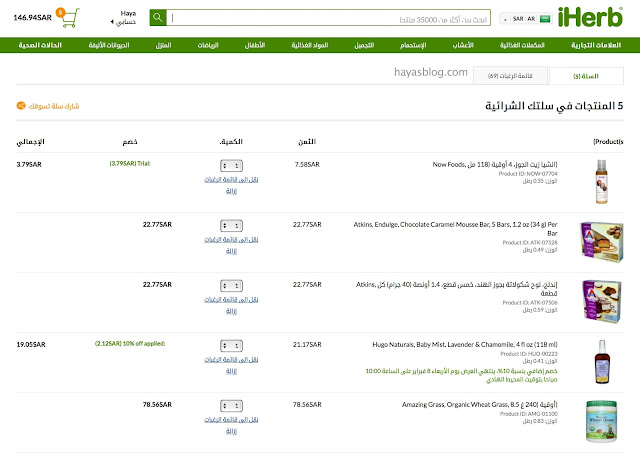Click the Amazing Grass Organic Wheat Grass title
Image resolution: width=640 pixels, height=453 pixels.
480,404
